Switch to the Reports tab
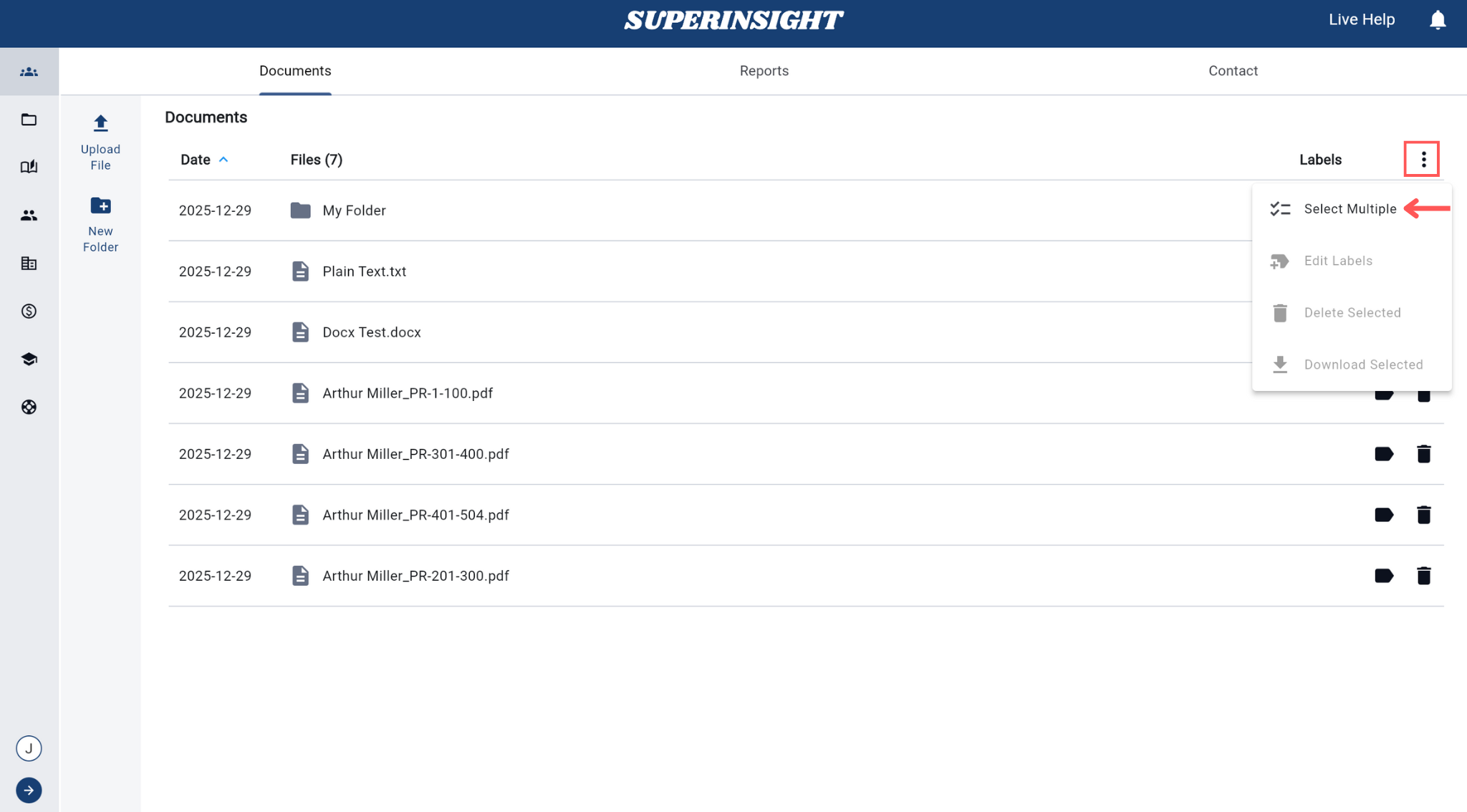This screenshot has width=1467, height=812. (x=764, y=71)
